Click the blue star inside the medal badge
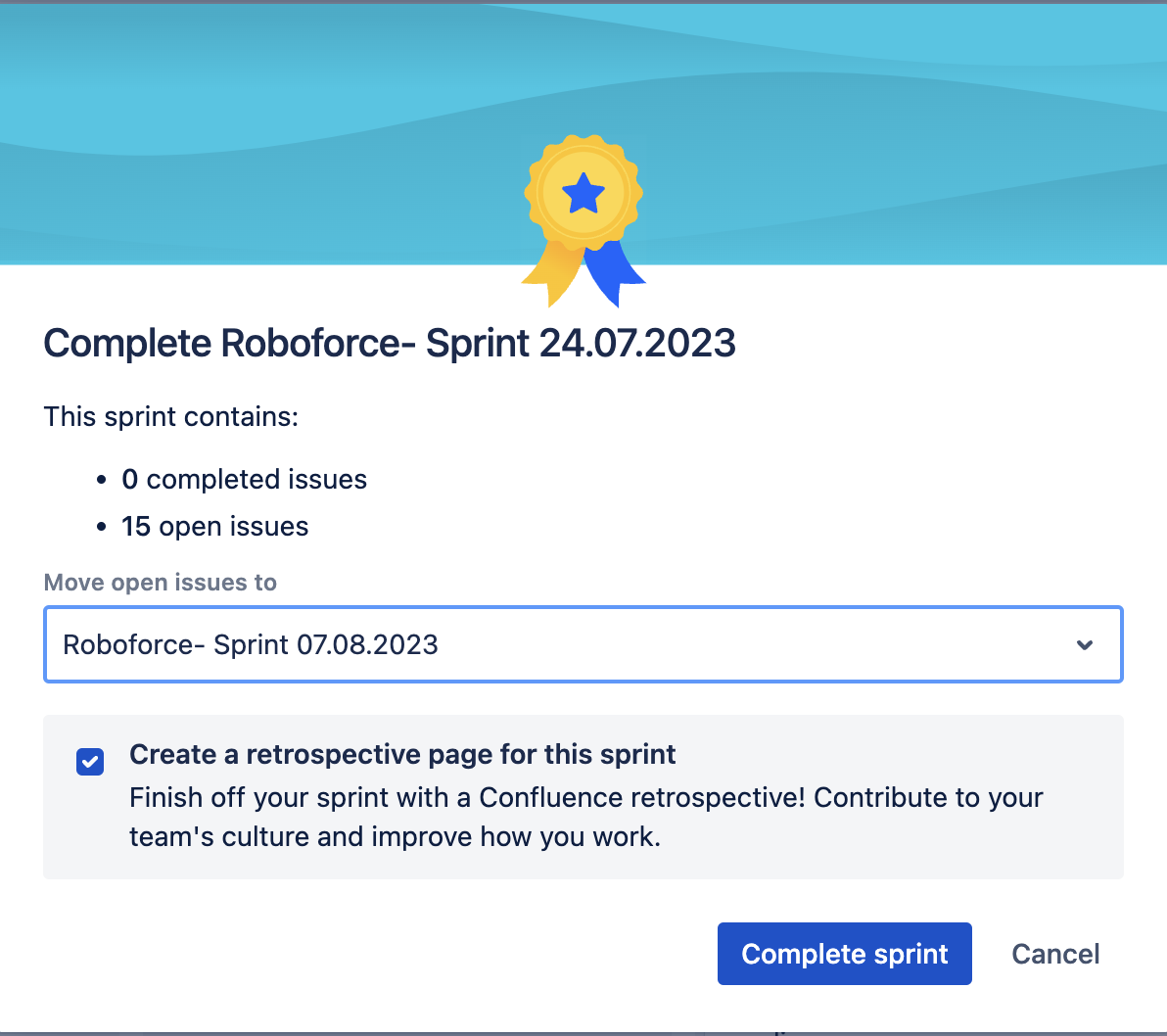This screenshot has width=1167, height=1036. pos(583,192)
